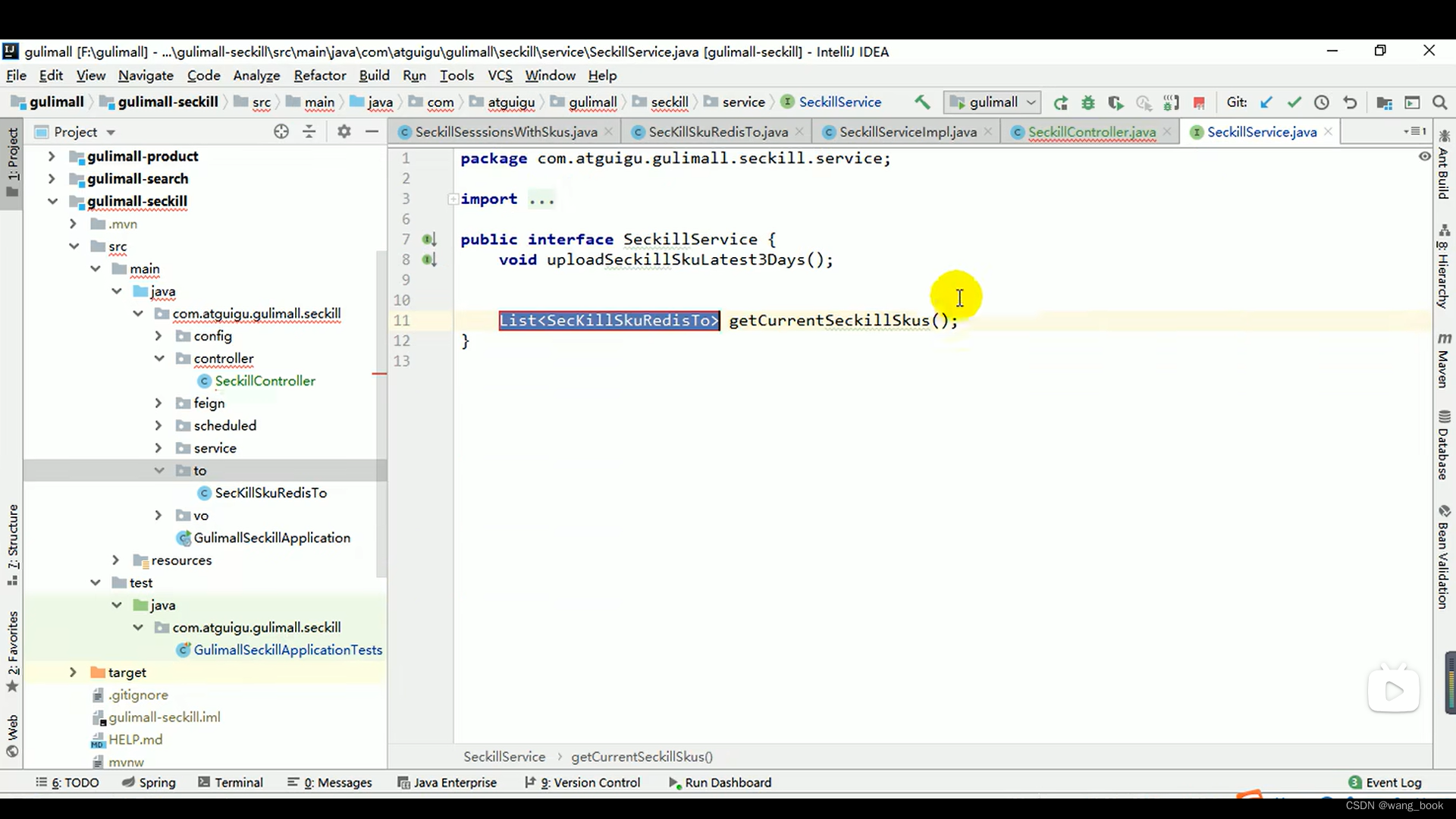Click the Run with Coverage icon
1456x819 pixels.
pyautogui.click(x=1116, y=102)
